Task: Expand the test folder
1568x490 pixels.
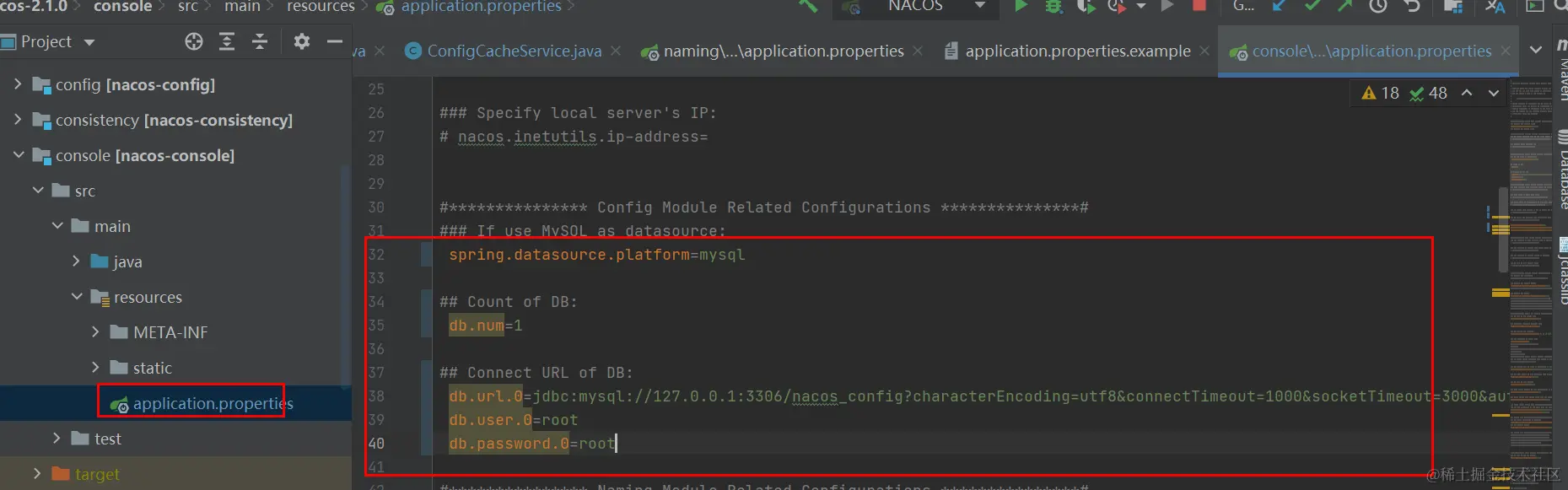Action: pos(57,439)
